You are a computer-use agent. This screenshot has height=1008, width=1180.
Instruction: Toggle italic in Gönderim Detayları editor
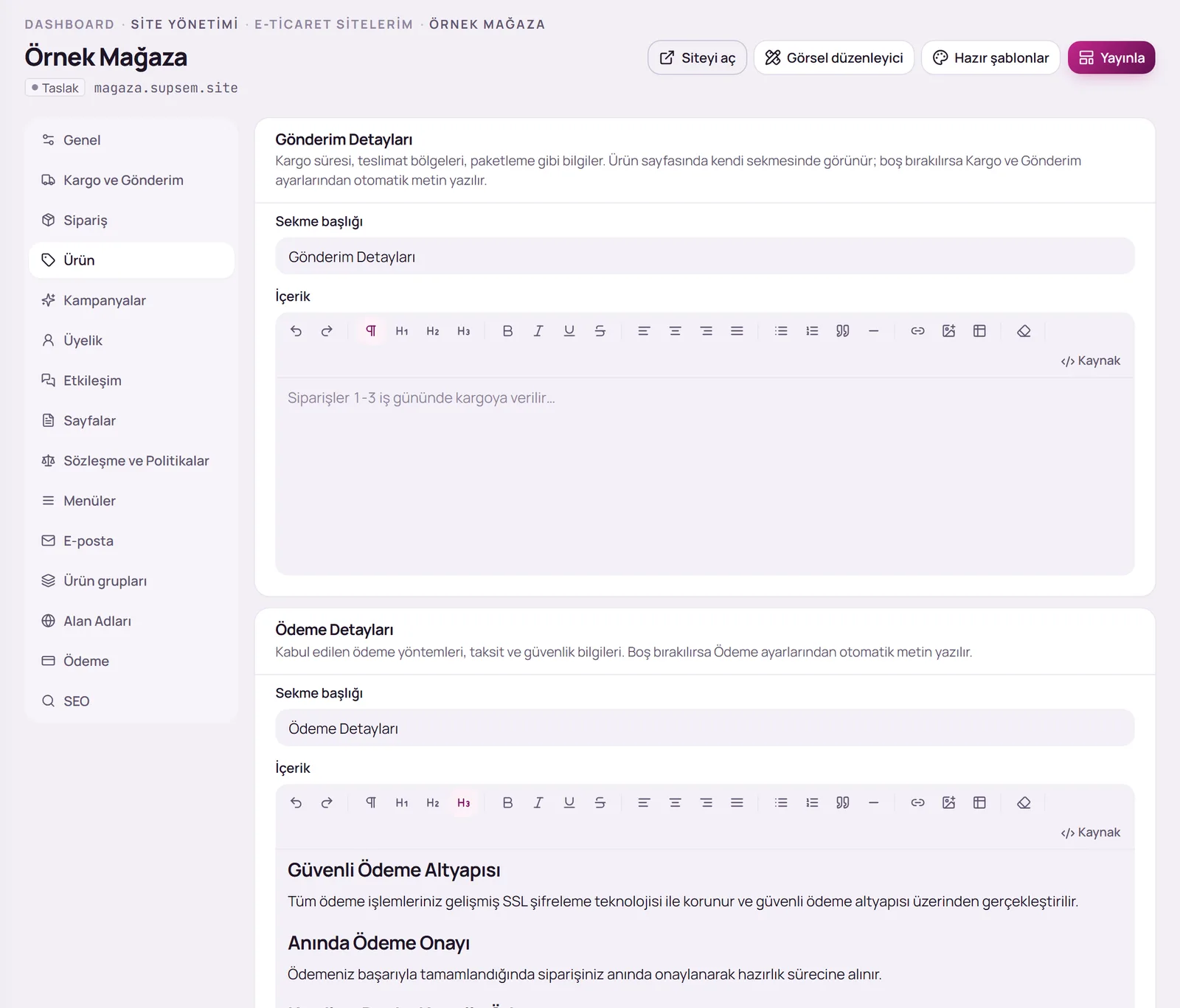[538, 331]
